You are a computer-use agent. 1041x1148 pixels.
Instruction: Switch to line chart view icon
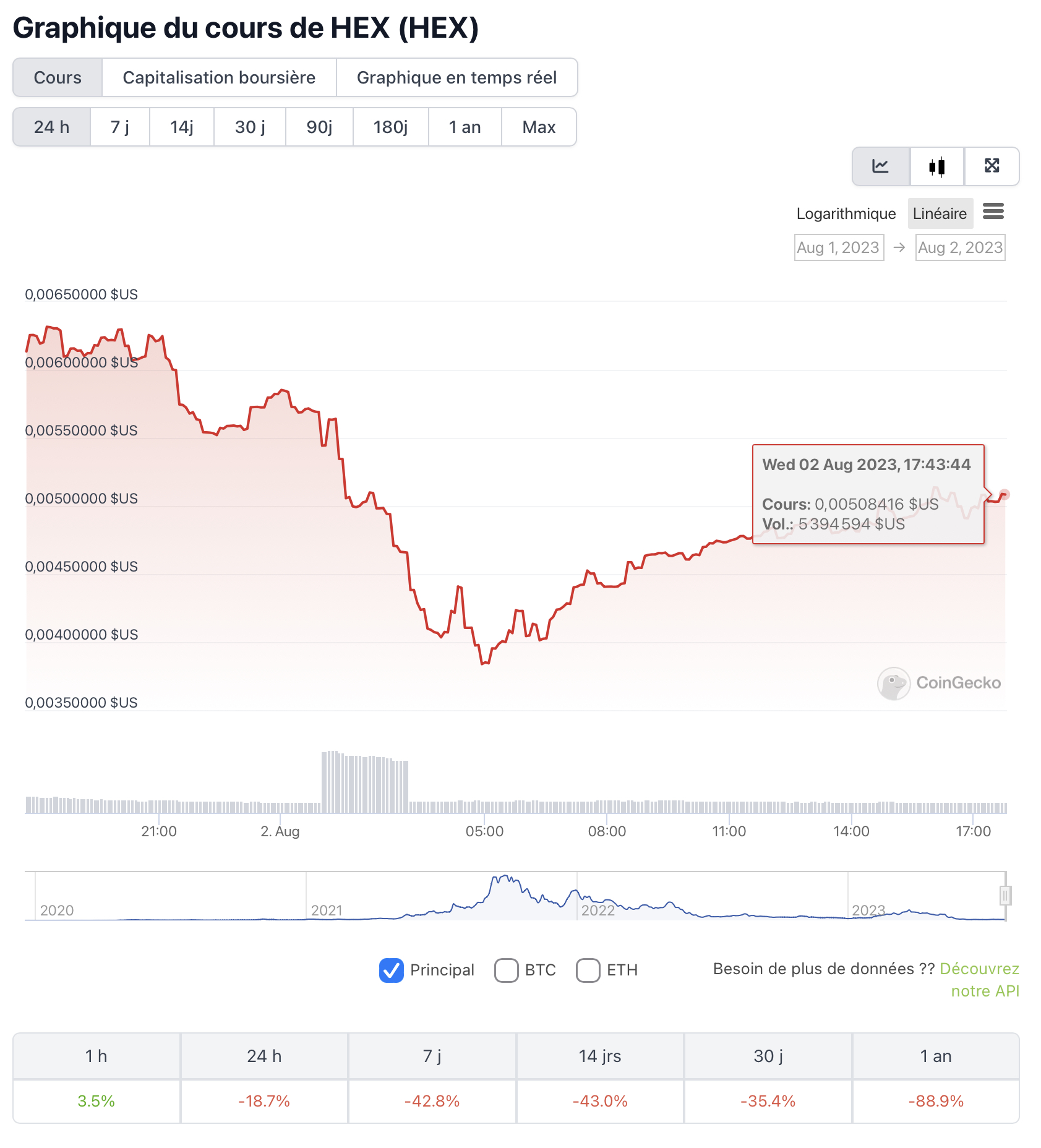pos(880,166)
